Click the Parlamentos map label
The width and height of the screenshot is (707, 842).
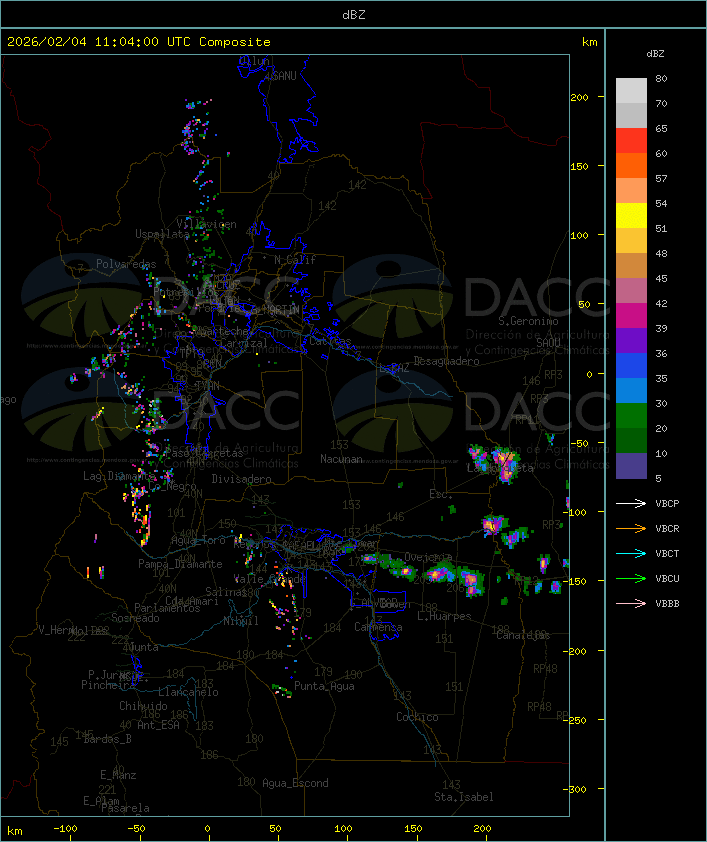pos(167,608)
